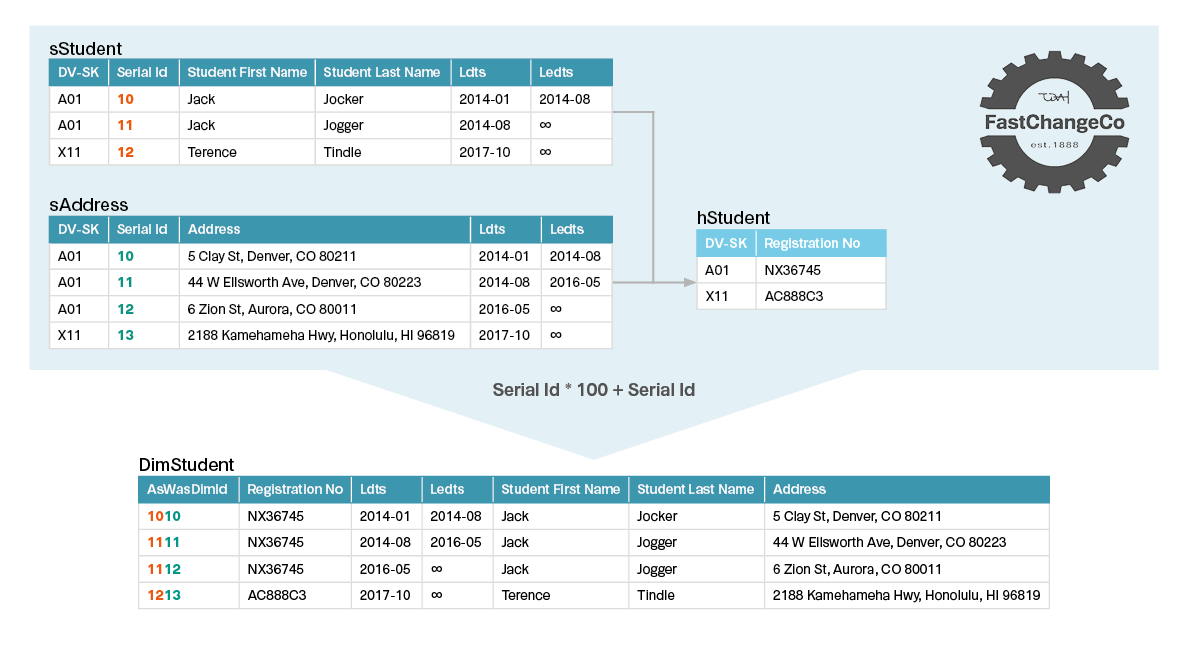Image resolution: width=1188 pixels, height=649 pixels.
Task: Select the DimStudent table title
Action: (186, 464)
